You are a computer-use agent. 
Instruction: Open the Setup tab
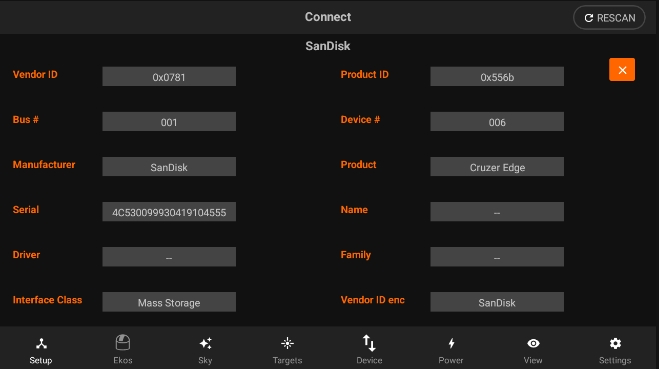point(41,349)
